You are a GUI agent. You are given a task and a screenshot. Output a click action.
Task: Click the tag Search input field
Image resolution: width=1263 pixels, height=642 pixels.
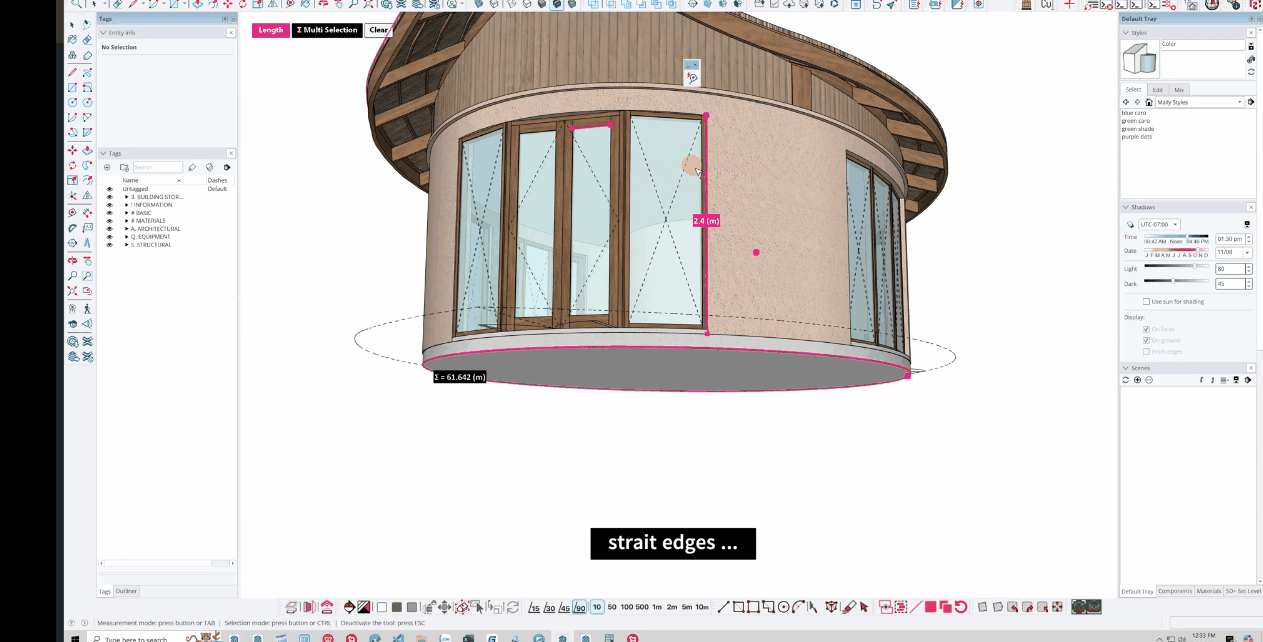click(158, 167)
